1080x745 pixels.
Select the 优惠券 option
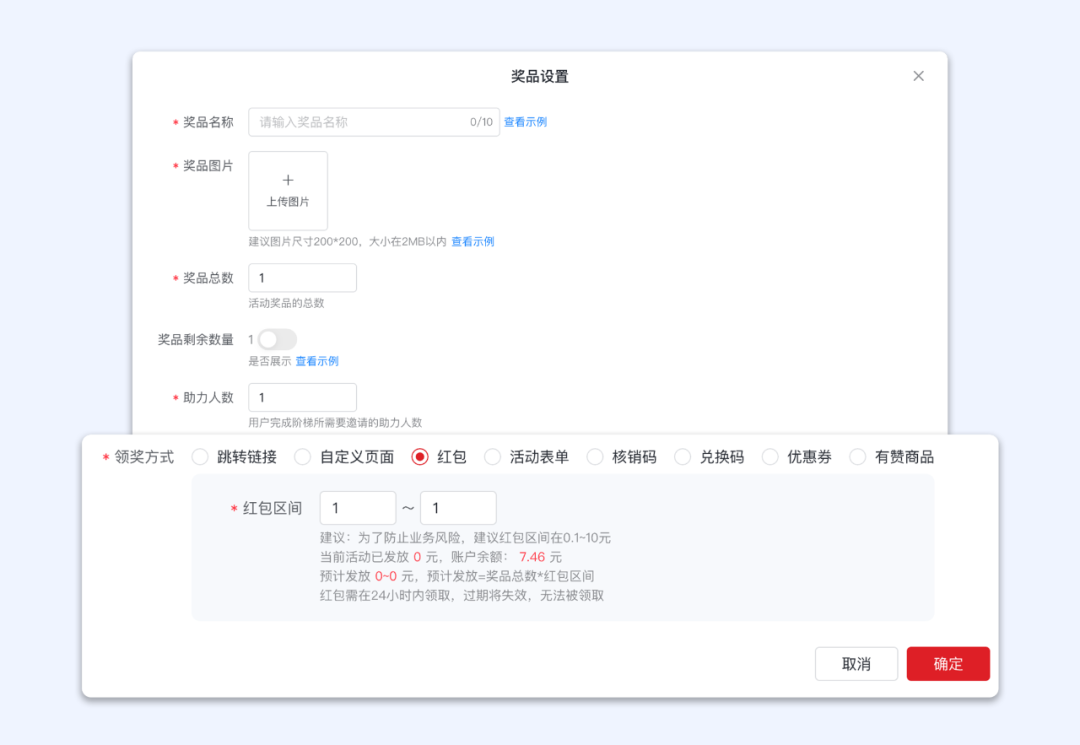[770, 456]
